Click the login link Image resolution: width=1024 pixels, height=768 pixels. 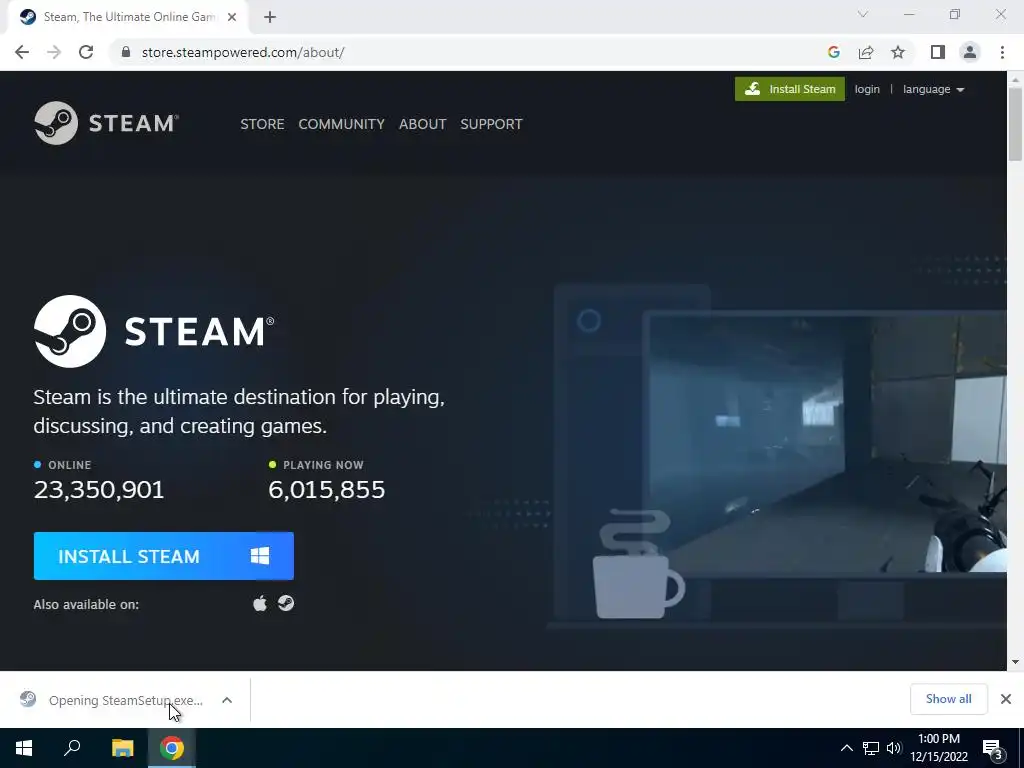tap(867, 89)
